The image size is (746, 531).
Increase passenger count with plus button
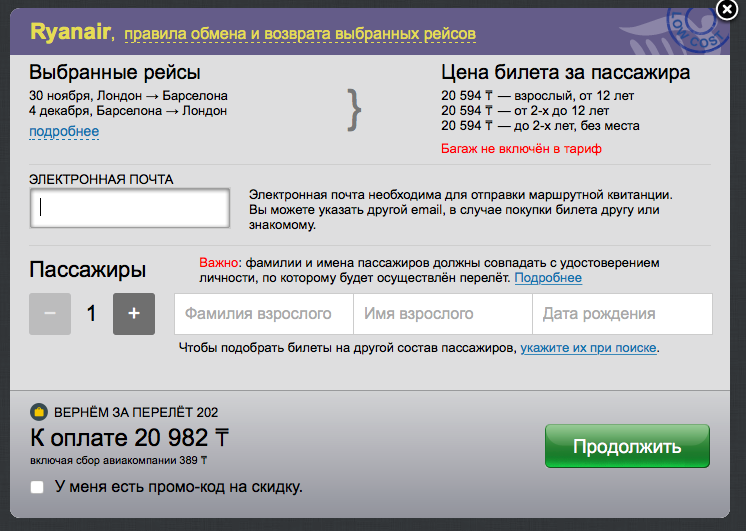coord(134,314)
